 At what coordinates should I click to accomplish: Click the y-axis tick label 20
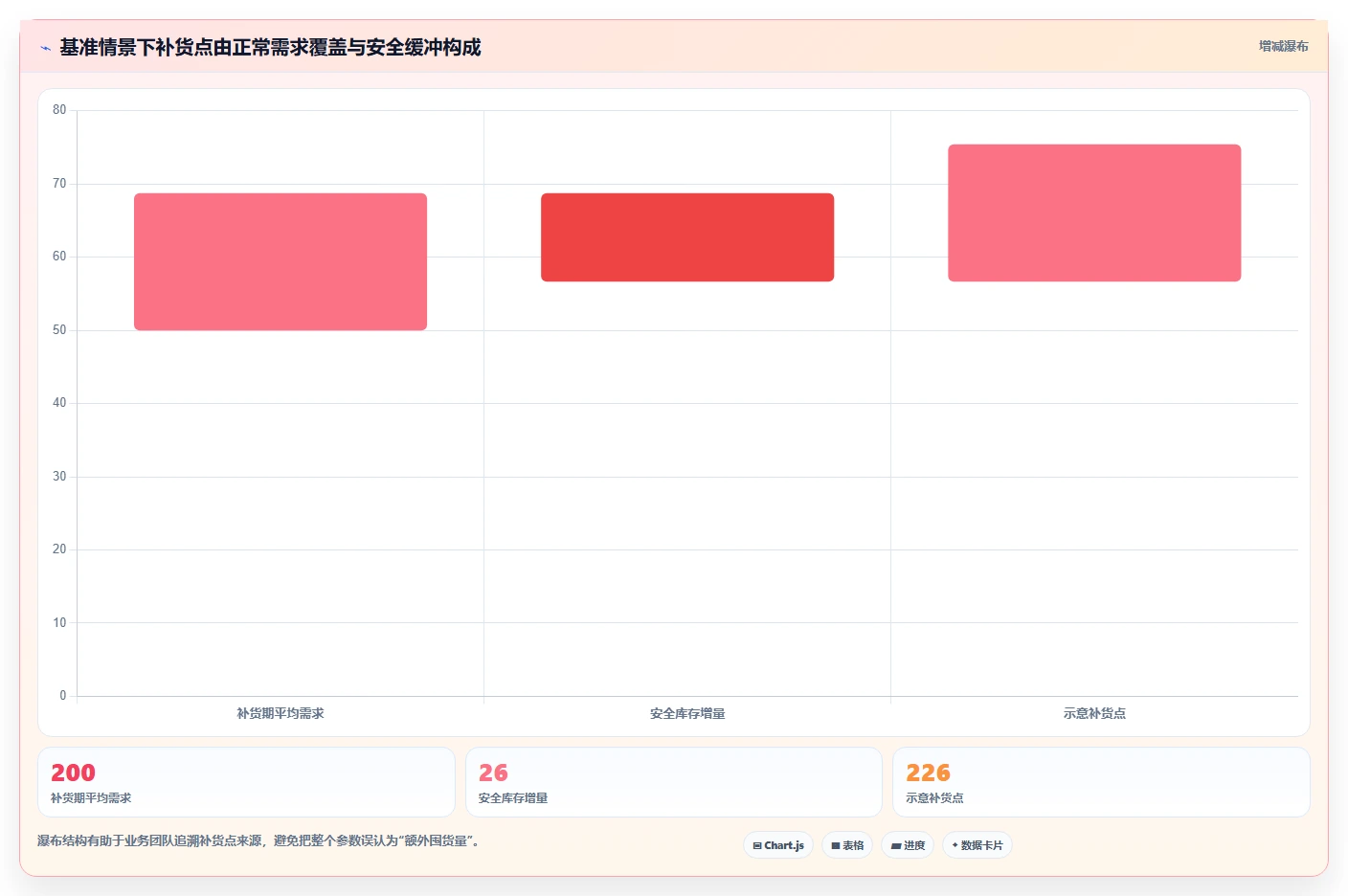point(59,549)
